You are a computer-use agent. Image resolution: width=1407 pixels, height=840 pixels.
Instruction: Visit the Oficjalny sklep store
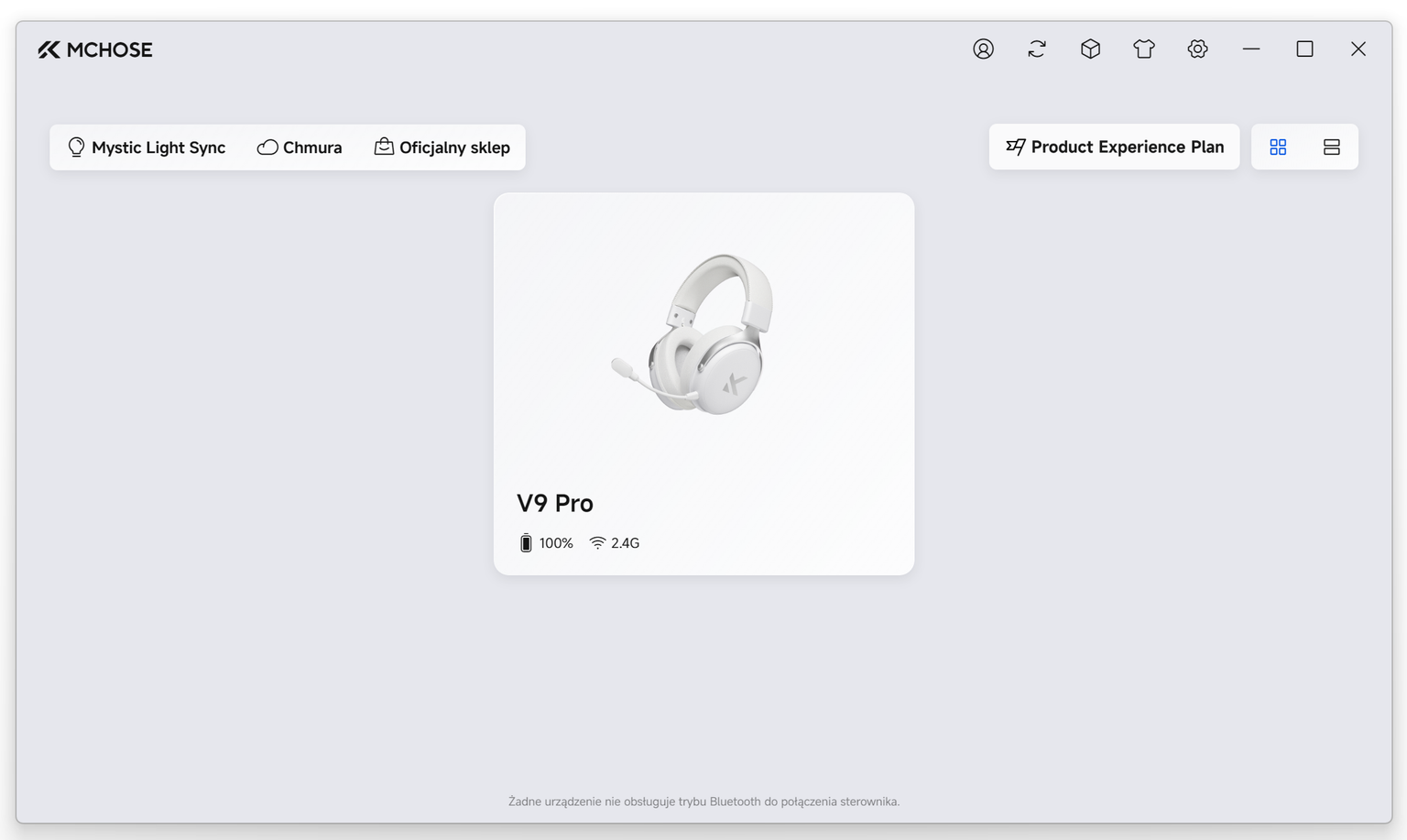coord(442,147)
